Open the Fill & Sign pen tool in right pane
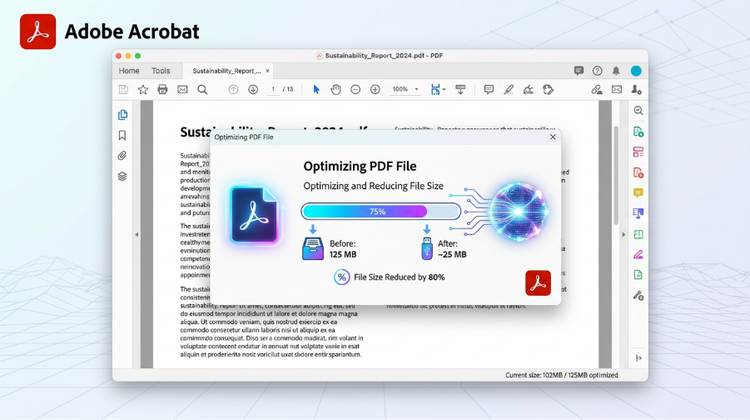Screen dimensions: 750x420 point(638,254)
